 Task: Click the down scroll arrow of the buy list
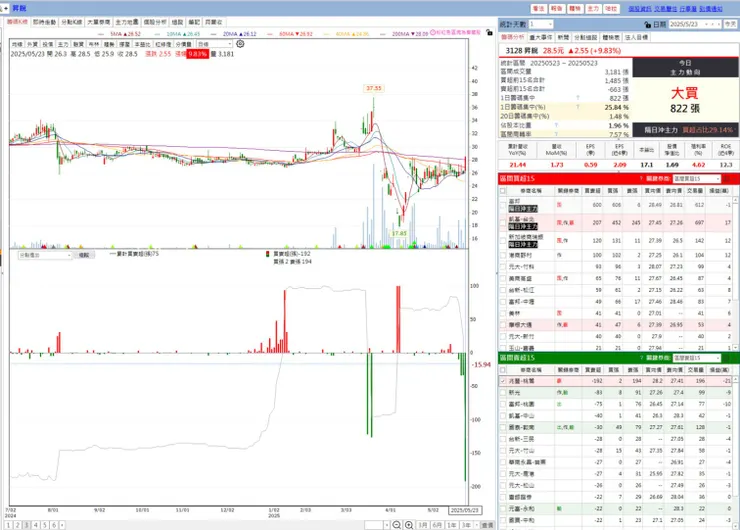[735, 347]
